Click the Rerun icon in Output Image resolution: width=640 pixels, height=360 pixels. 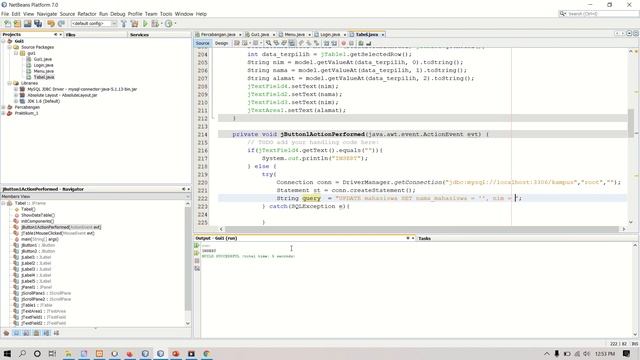point(197,246)
